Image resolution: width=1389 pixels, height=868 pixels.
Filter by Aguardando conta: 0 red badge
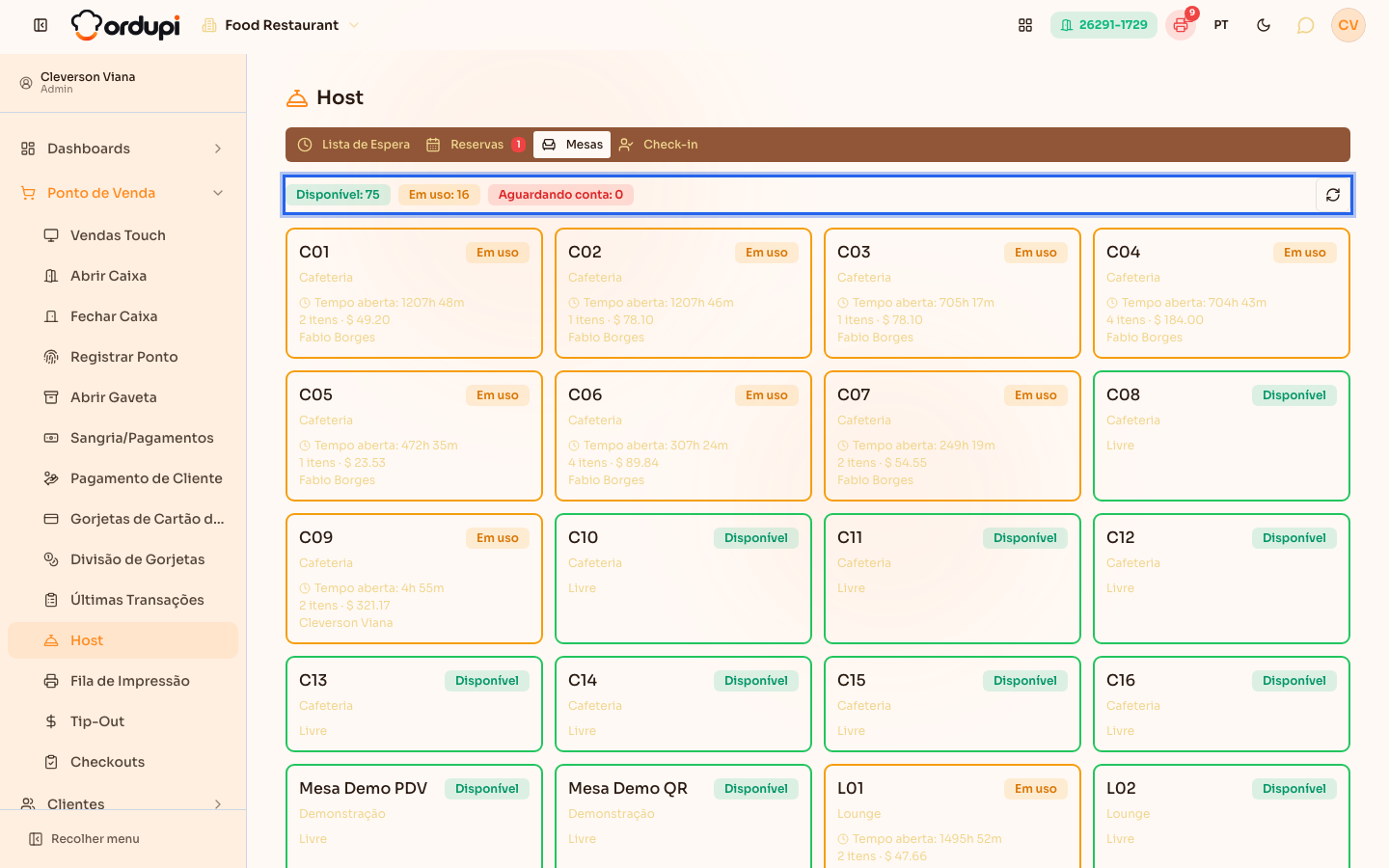point(560,195)
